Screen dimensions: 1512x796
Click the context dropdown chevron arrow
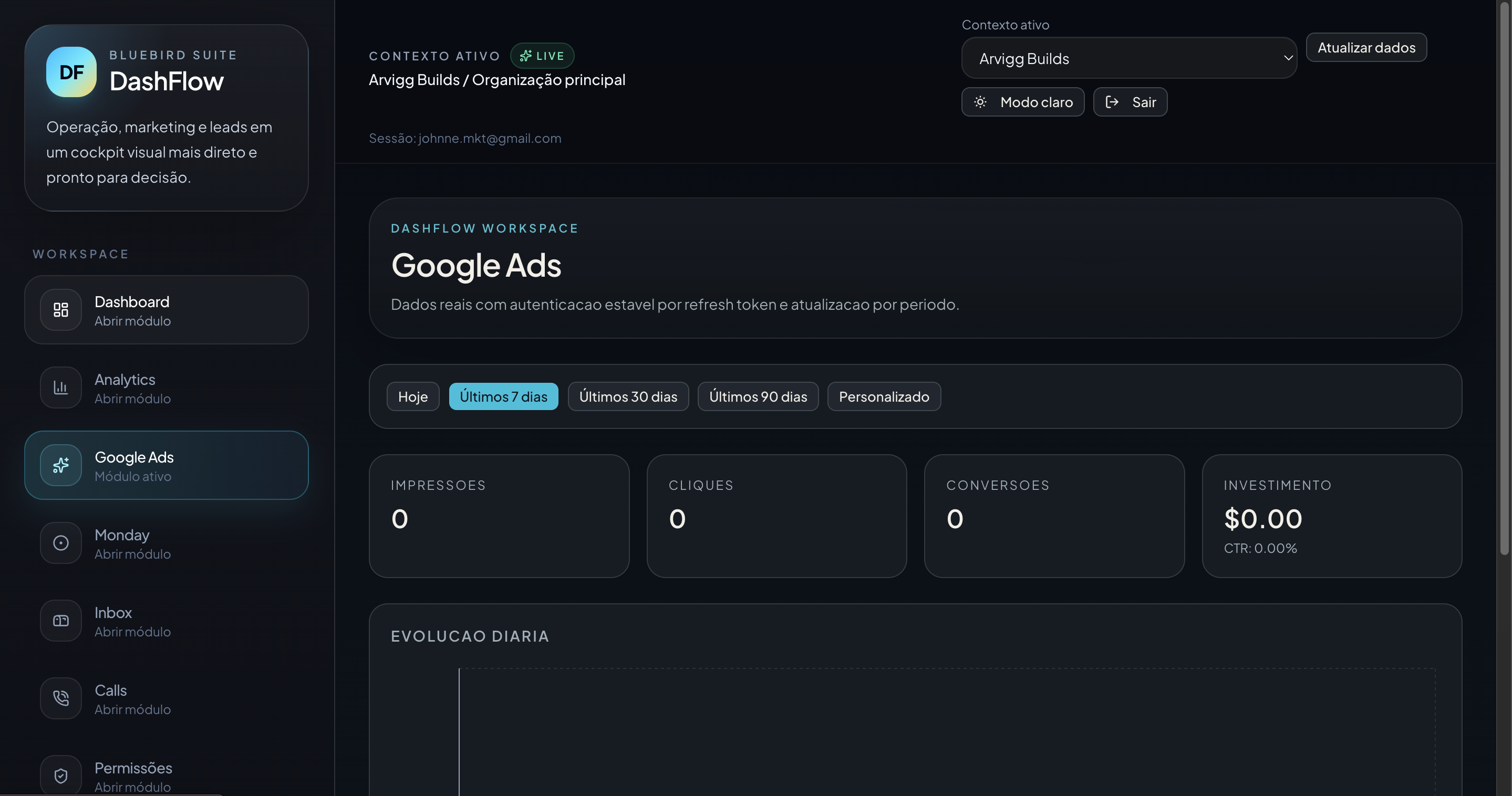pyautogui.click(x=1288, y=58)
